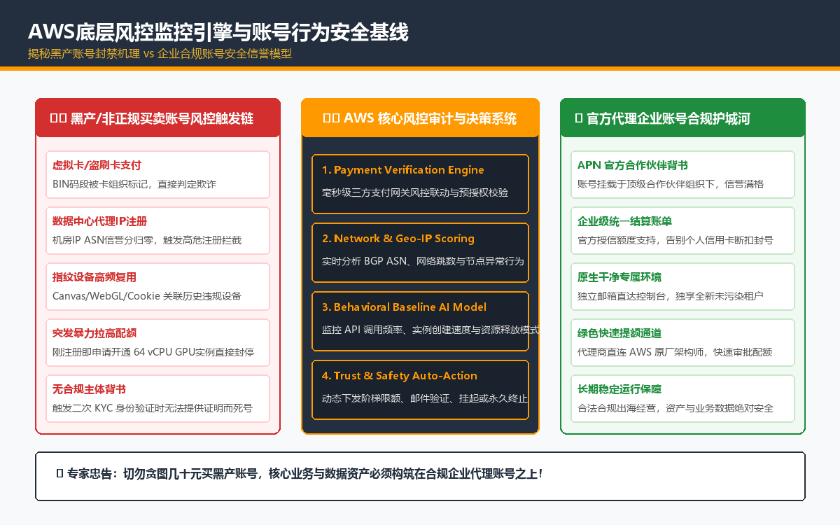Click the subtitle '揭秘黑产账号封禁机理 vs 企业合规账号安全信誉模型'
The image size is (840, 525).
[x=160, y=54]
